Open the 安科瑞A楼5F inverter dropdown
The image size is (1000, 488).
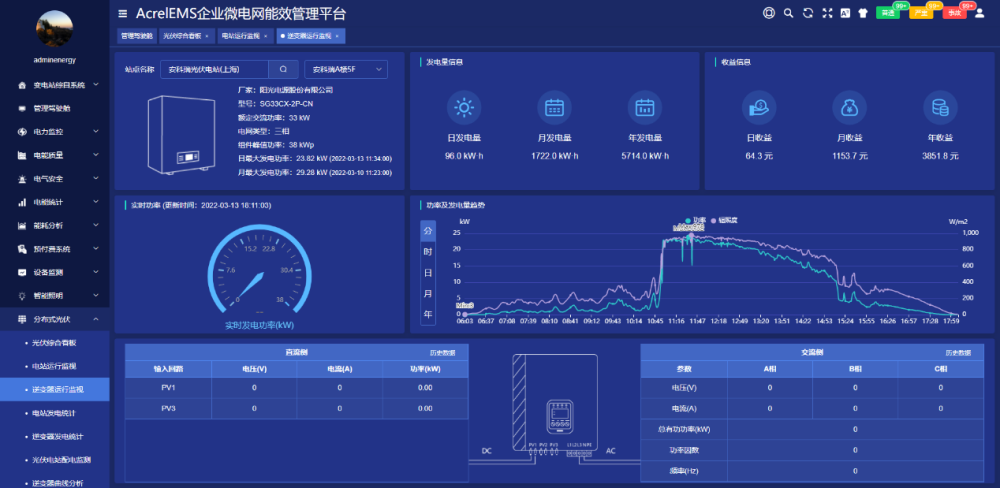[x=345, y=70]
